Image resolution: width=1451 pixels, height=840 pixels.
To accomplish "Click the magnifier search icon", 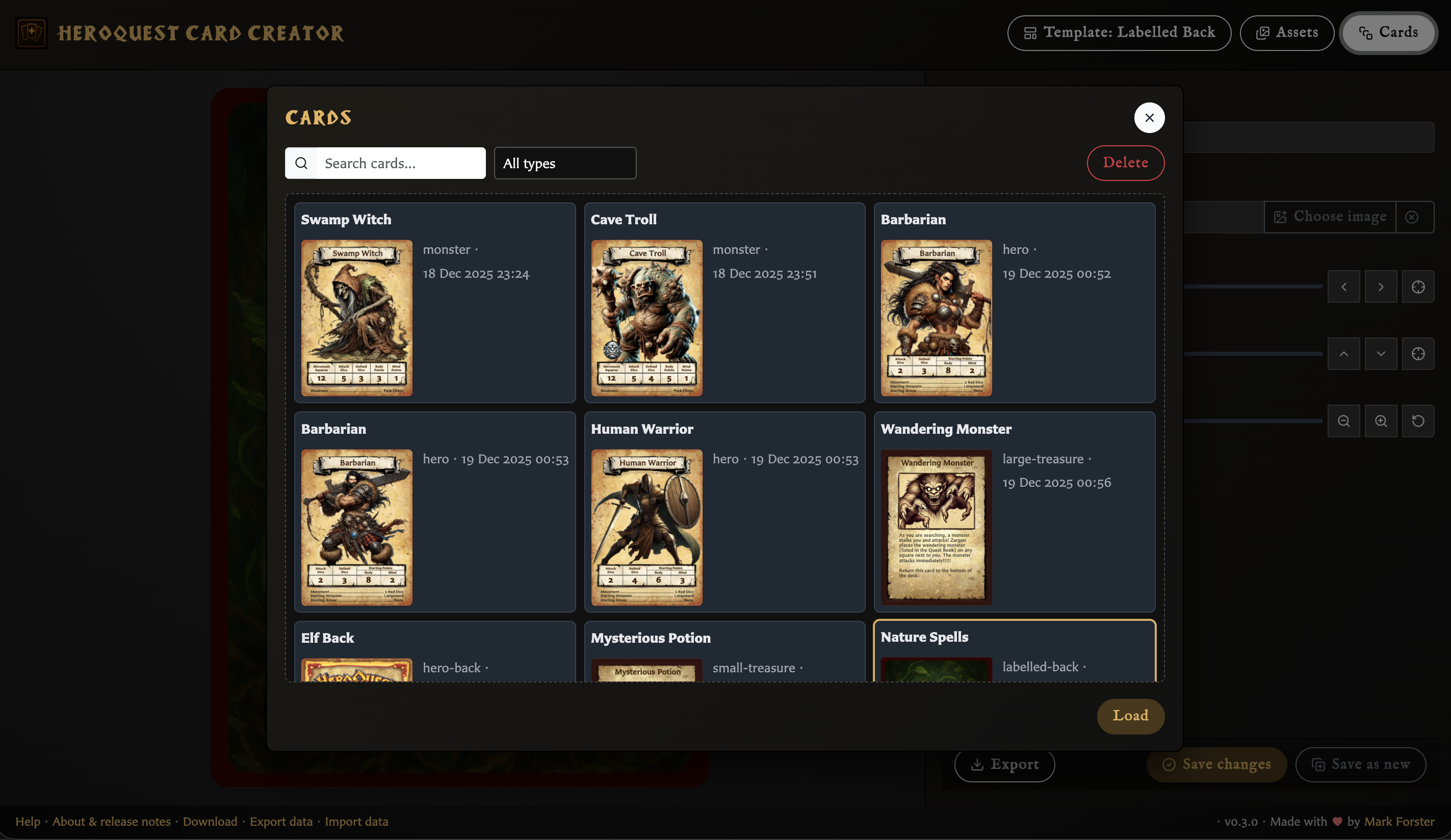I will [301, 164].
